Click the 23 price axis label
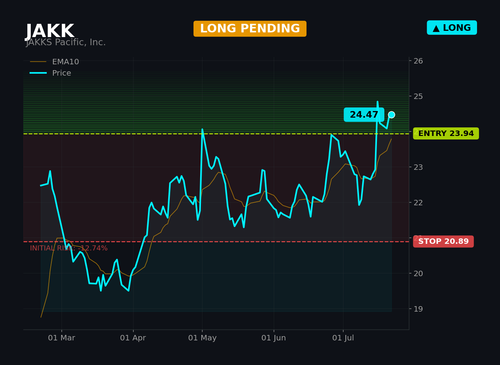 418,167
